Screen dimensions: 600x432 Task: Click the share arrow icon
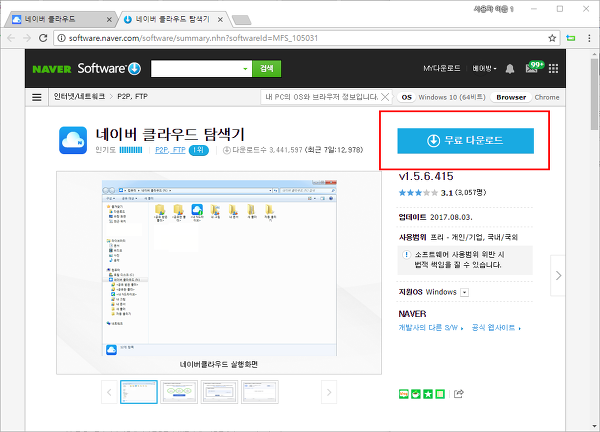459,393
